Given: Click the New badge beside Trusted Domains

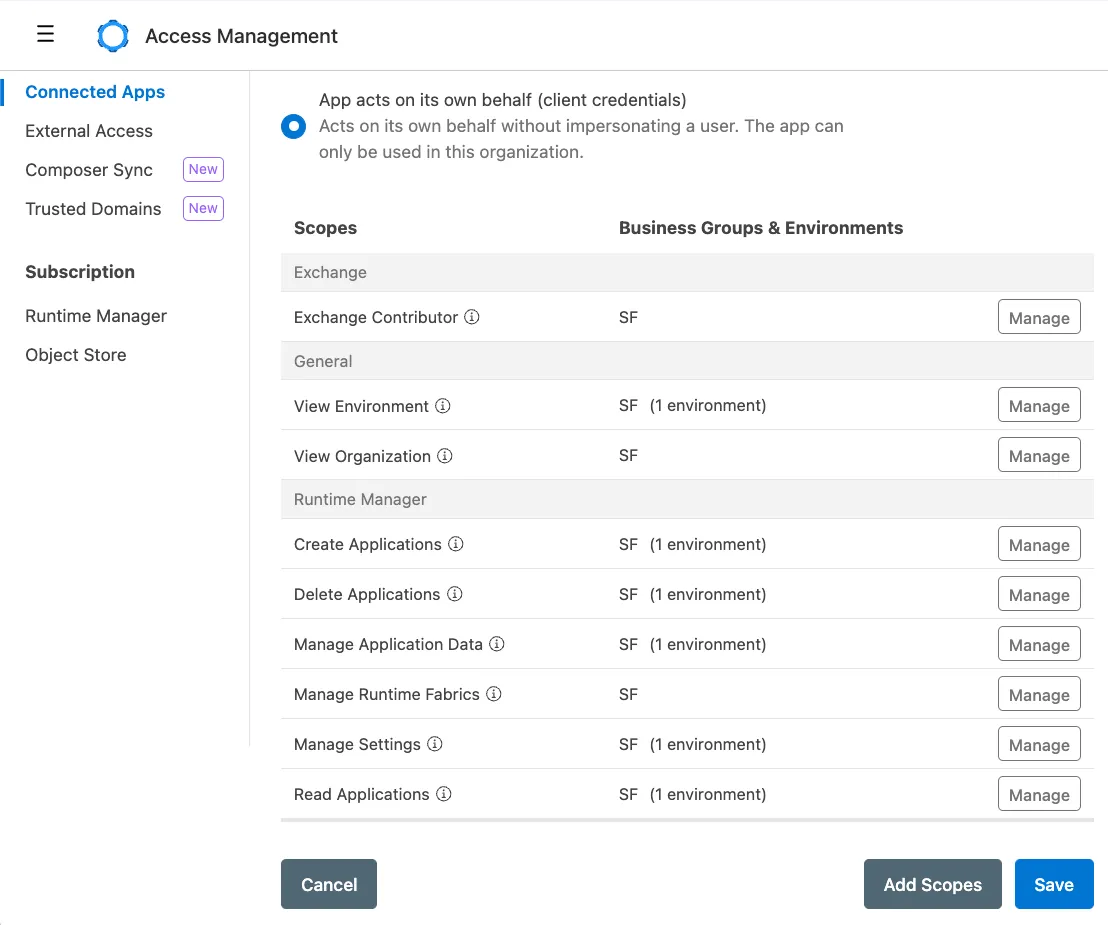Looking at the screenshot, I should [204, 208].
